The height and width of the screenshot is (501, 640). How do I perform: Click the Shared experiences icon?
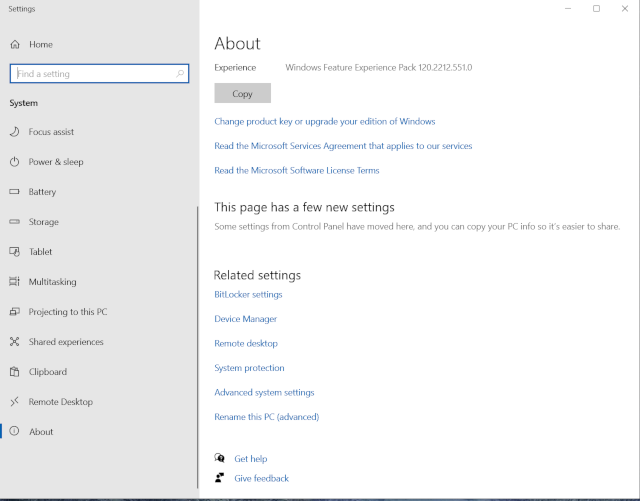tap(15, 342)
